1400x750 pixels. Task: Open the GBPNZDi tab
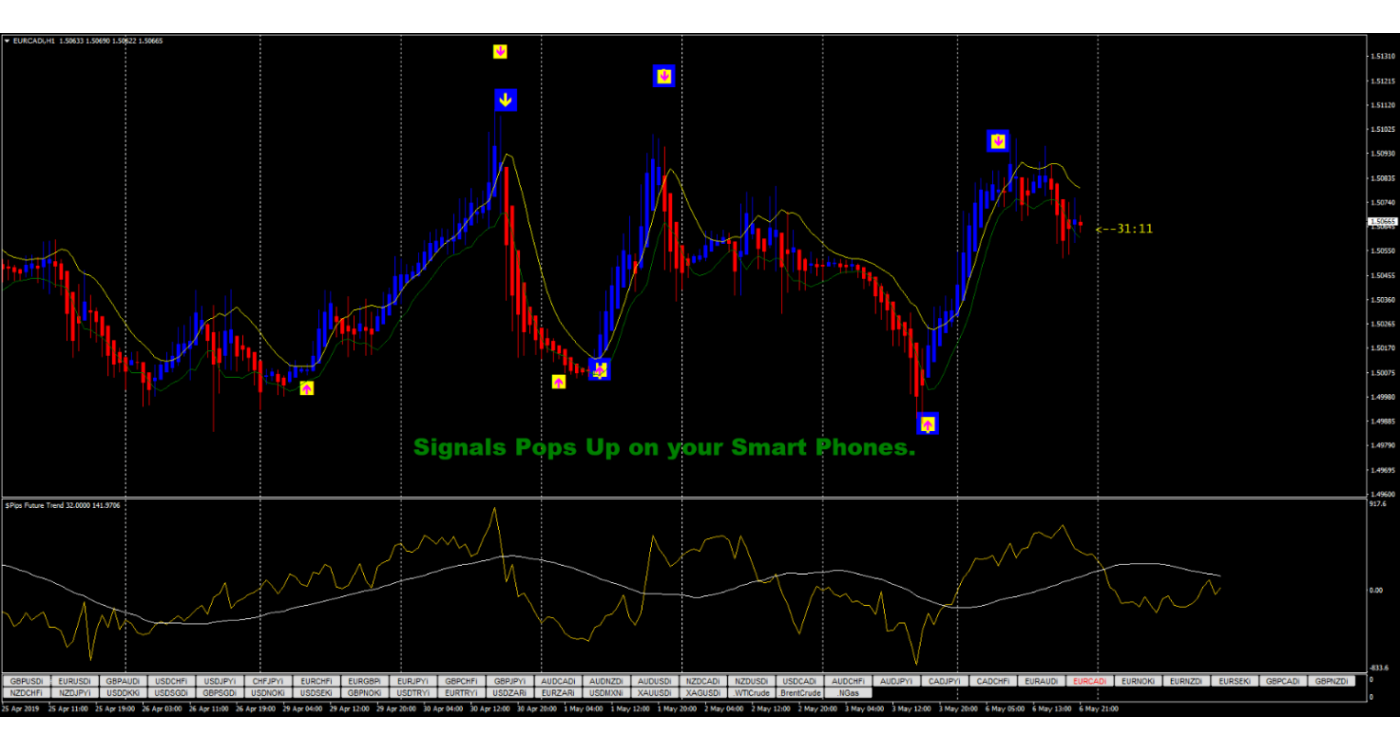pos(1333,681)
